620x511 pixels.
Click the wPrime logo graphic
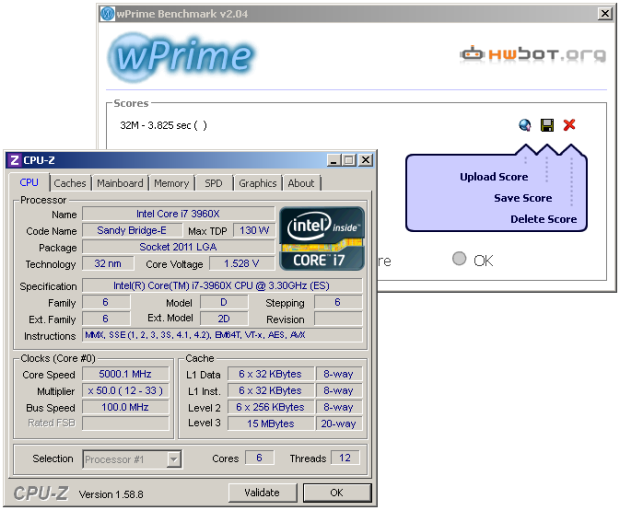[x=181, y=57]
